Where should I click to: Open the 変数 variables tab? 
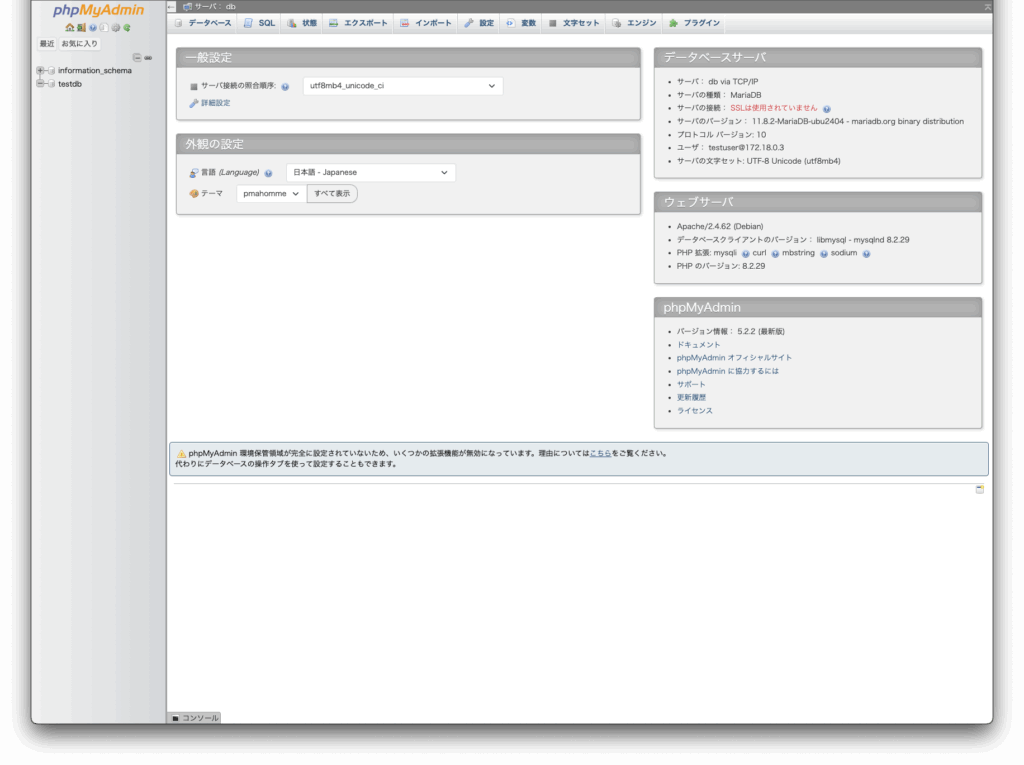click(x=521, y=24)
